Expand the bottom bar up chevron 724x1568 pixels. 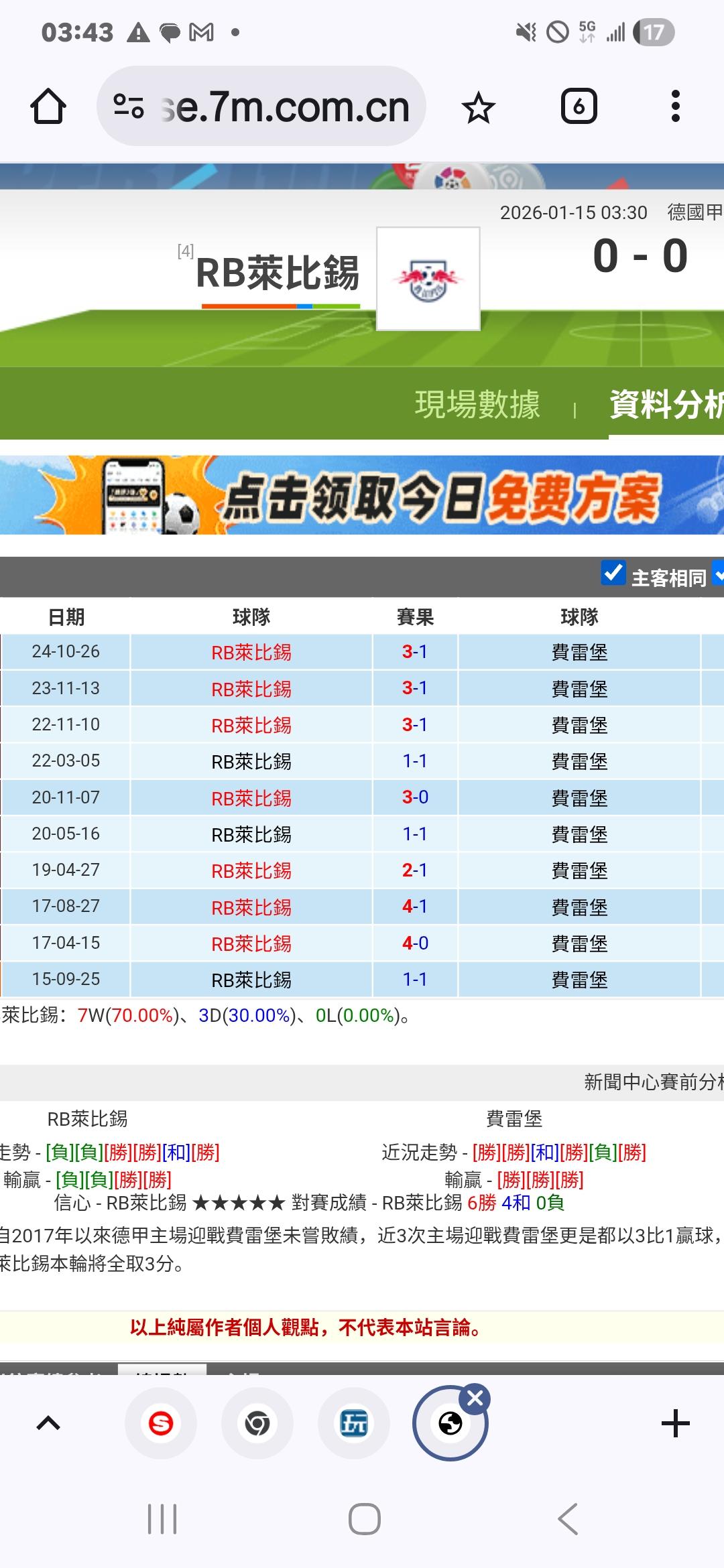pos(48,1423)
